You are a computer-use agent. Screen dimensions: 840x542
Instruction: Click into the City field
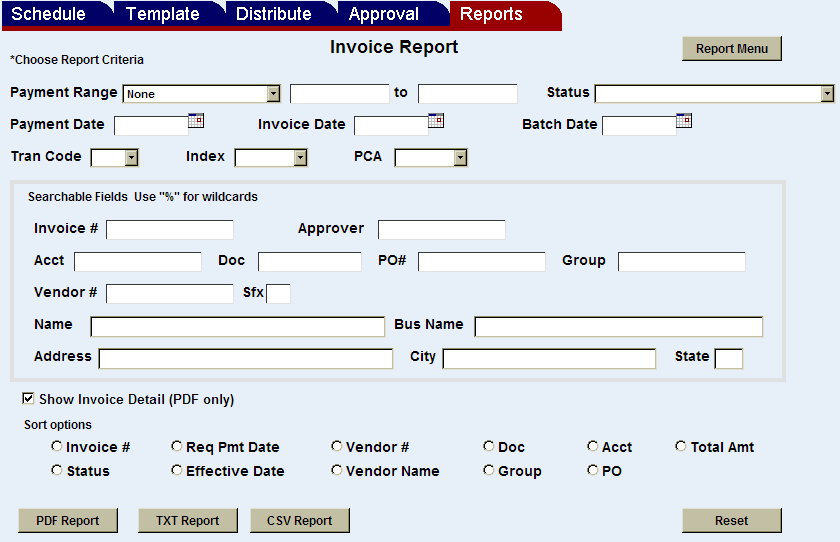549,359
